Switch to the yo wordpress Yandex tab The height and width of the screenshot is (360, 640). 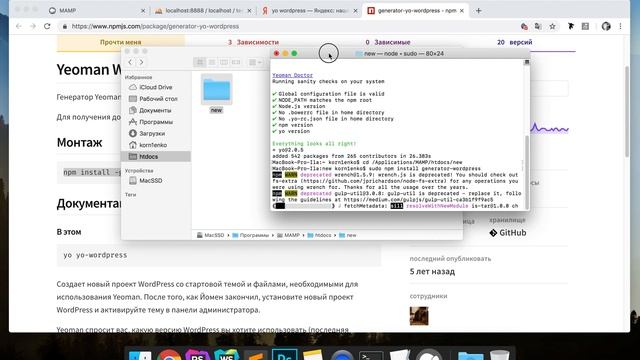(x=309, y=11)
